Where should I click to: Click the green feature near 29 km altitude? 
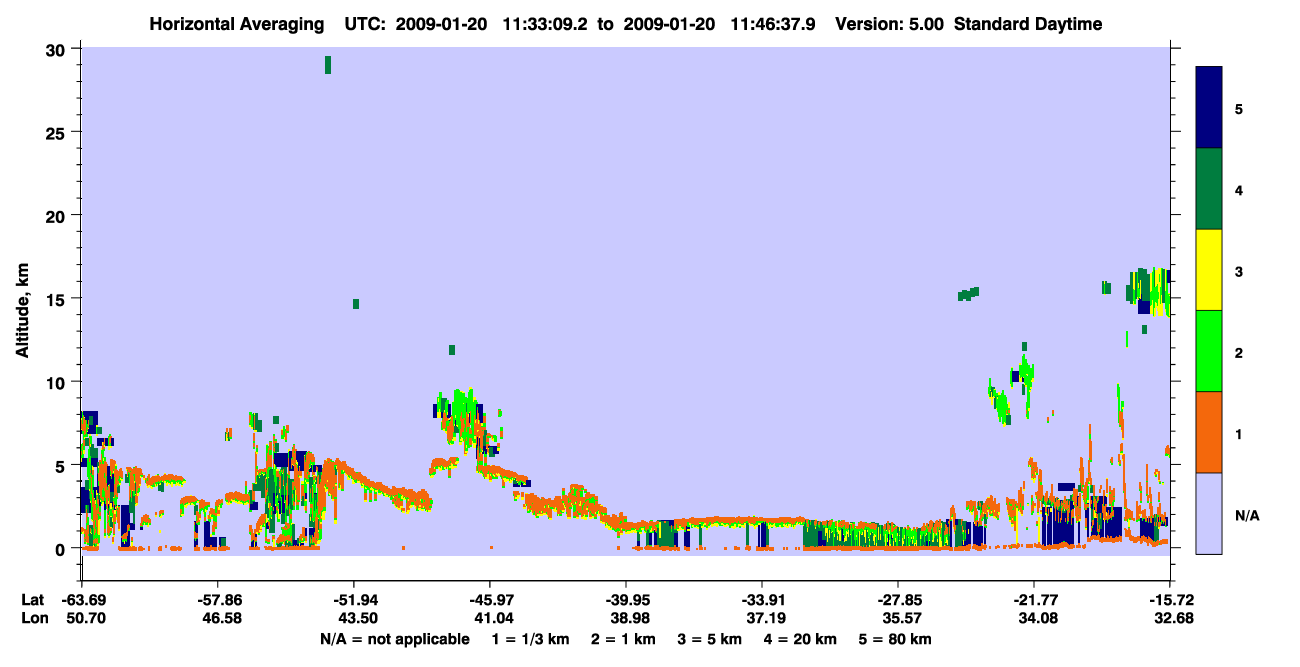point(328,65)
